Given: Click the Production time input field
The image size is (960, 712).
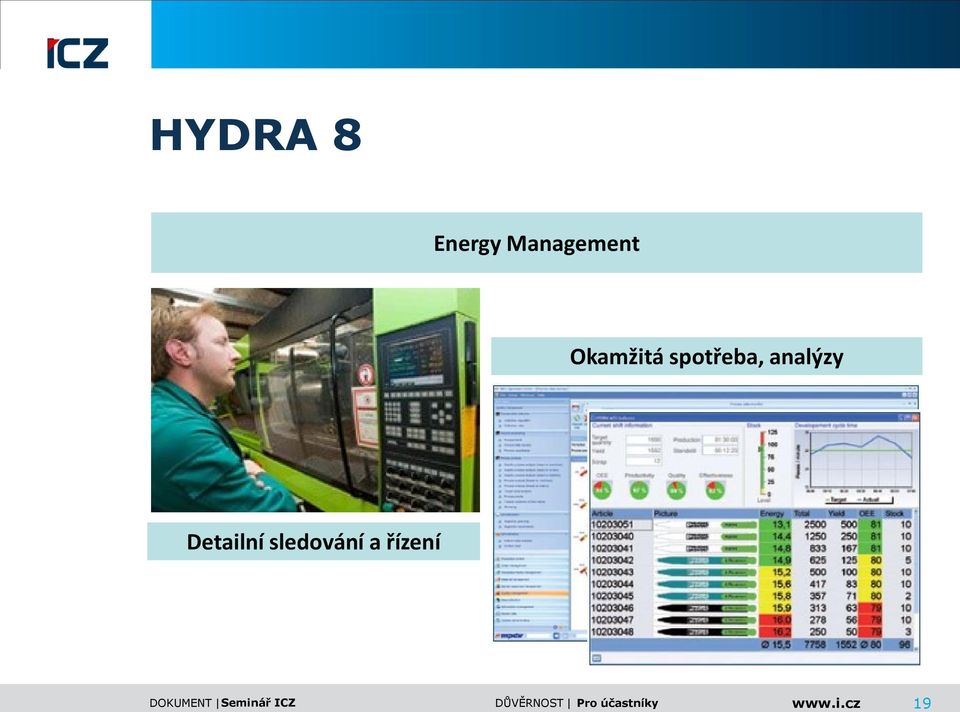Looking at the screenshot, I should [x=721, y=440].
